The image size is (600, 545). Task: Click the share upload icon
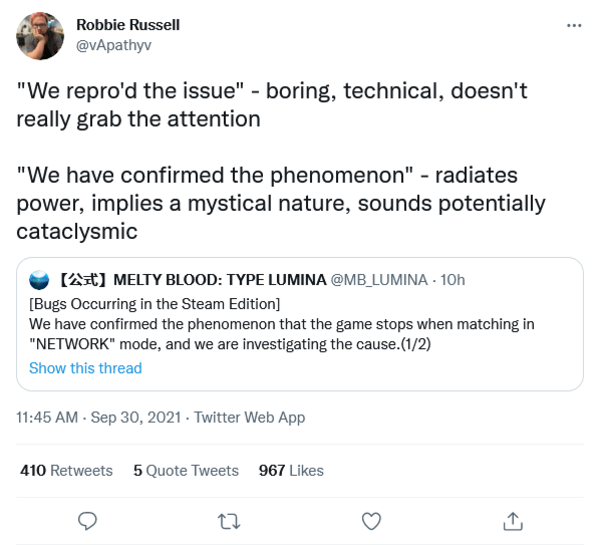(512, 520)
